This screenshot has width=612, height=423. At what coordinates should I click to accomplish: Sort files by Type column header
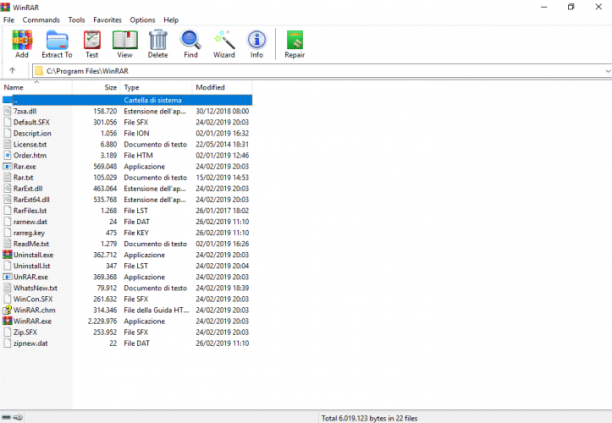coord(156,87)
